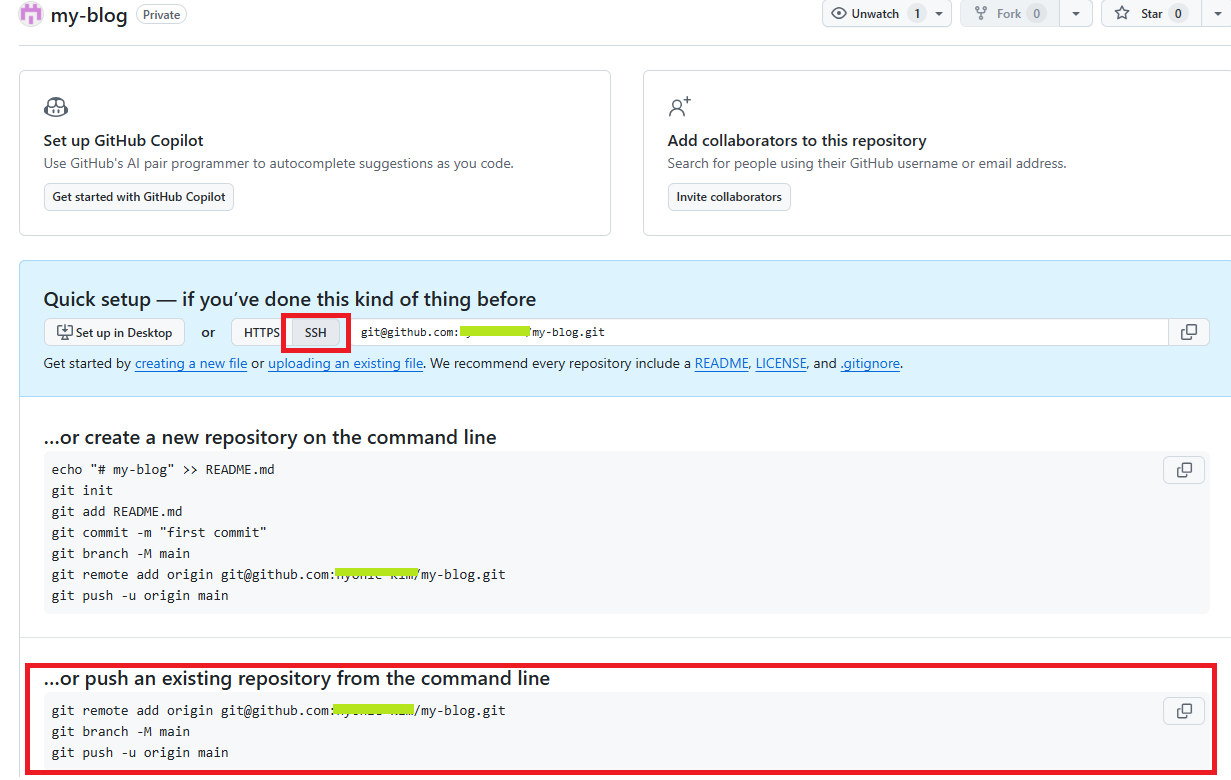The width and height of the screenshot is (1231, 780).
Task: Click the git init command line
Action: pyautogui.click(x=82, y=490)
